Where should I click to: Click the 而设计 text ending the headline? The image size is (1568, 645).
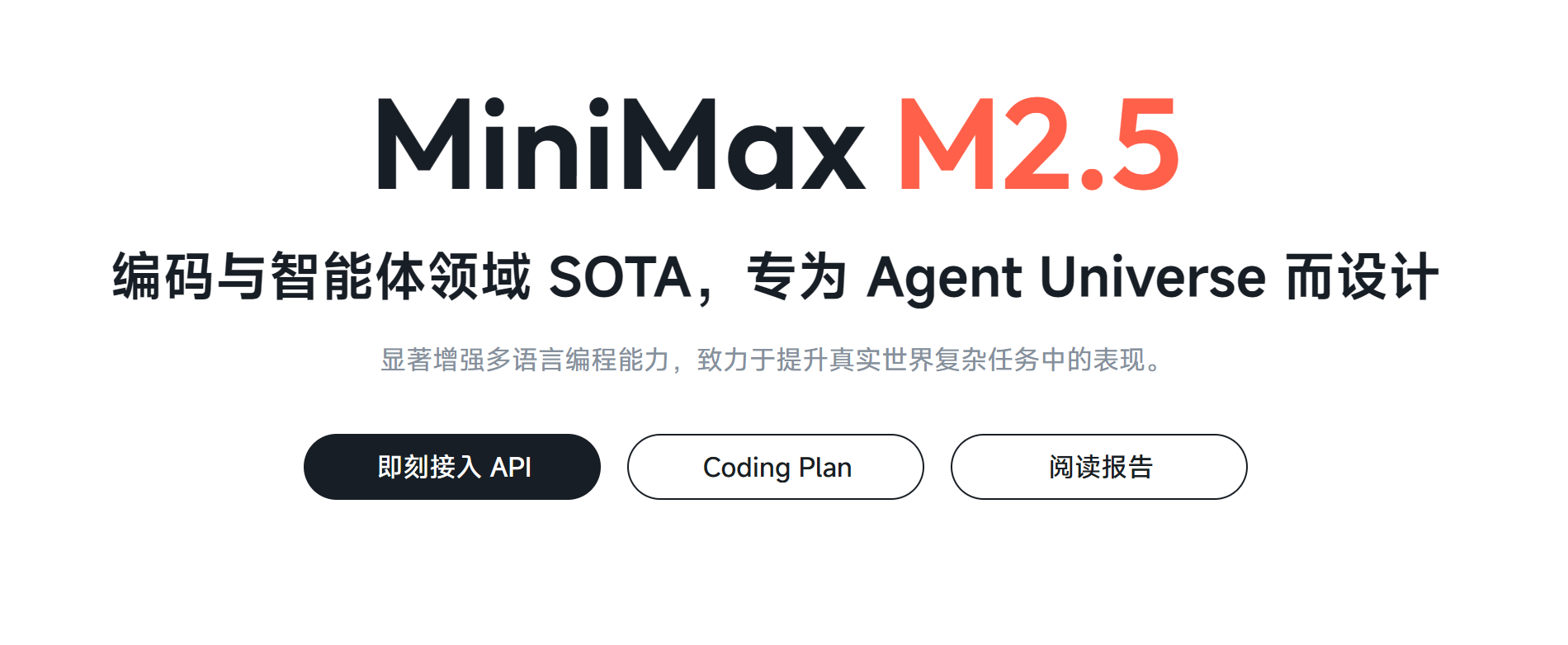[1363, 277]
